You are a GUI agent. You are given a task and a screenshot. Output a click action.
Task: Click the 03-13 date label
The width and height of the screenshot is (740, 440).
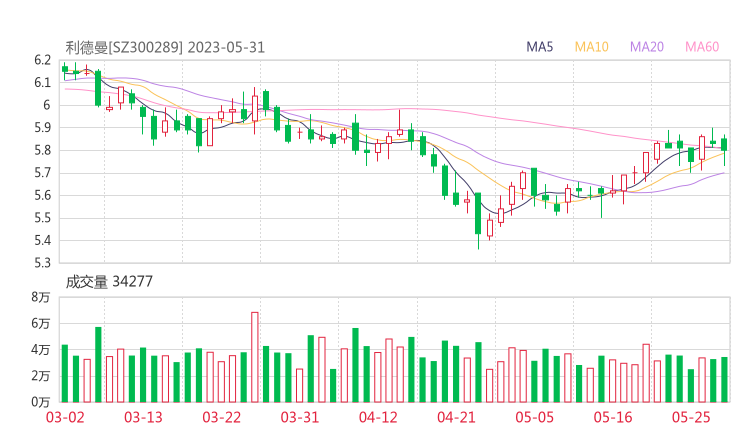click(x=143, y=417)
